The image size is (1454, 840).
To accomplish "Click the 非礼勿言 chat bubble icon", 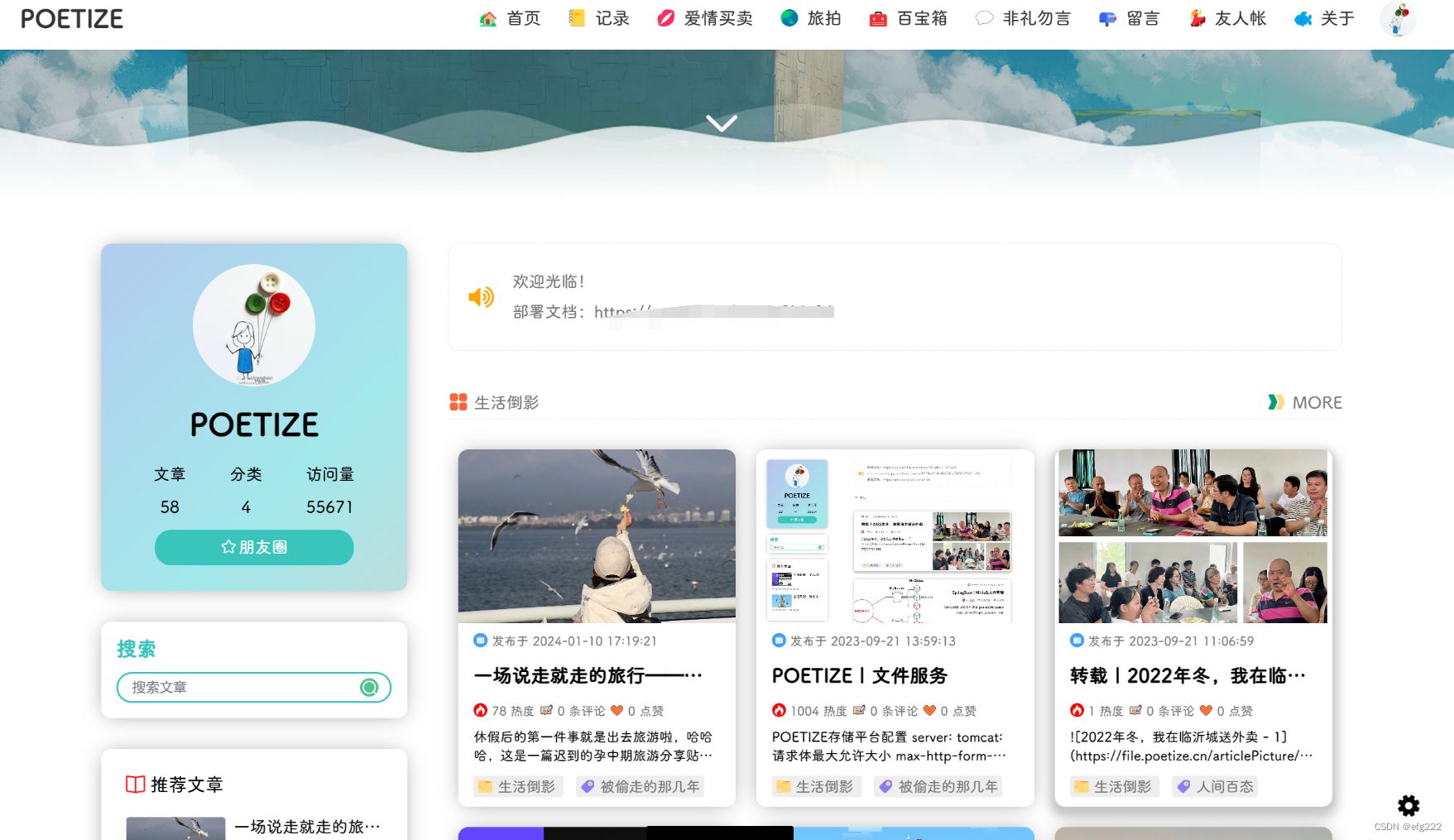I will (984, 17).
